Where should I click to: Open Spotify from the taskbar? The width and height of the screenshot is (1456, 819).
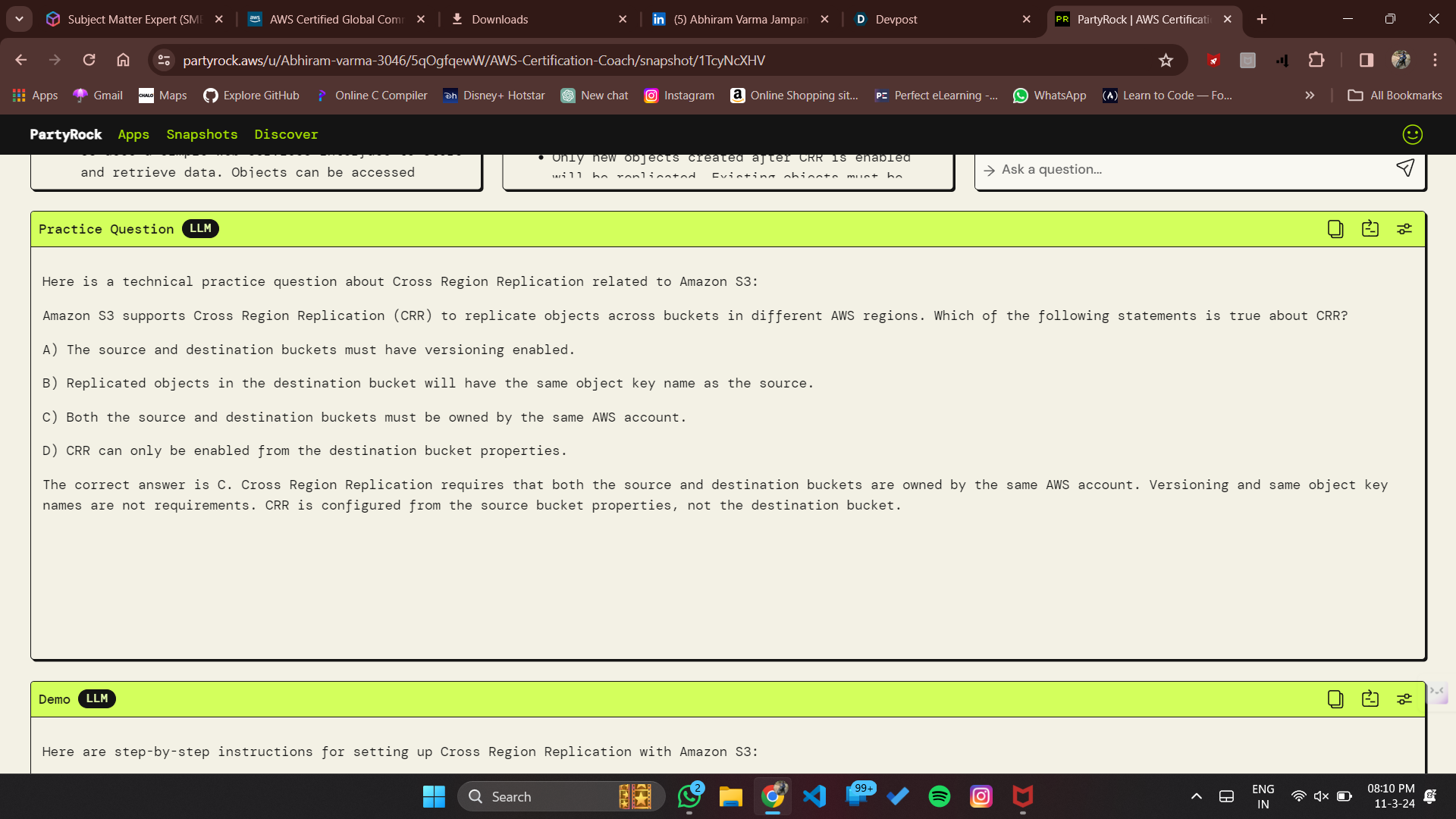[x=940, y=796]
